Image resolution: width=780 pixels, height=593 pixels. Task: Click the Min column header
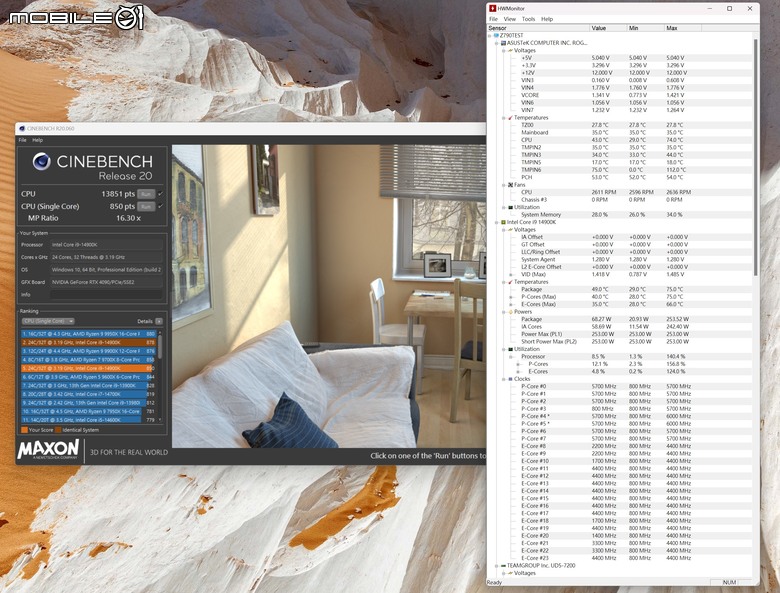(x=645, y=28)
